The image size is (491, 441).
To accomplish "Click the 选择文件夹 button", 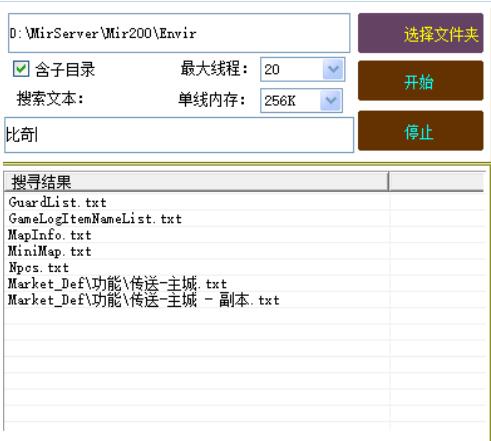I will [x=420, y=33].
